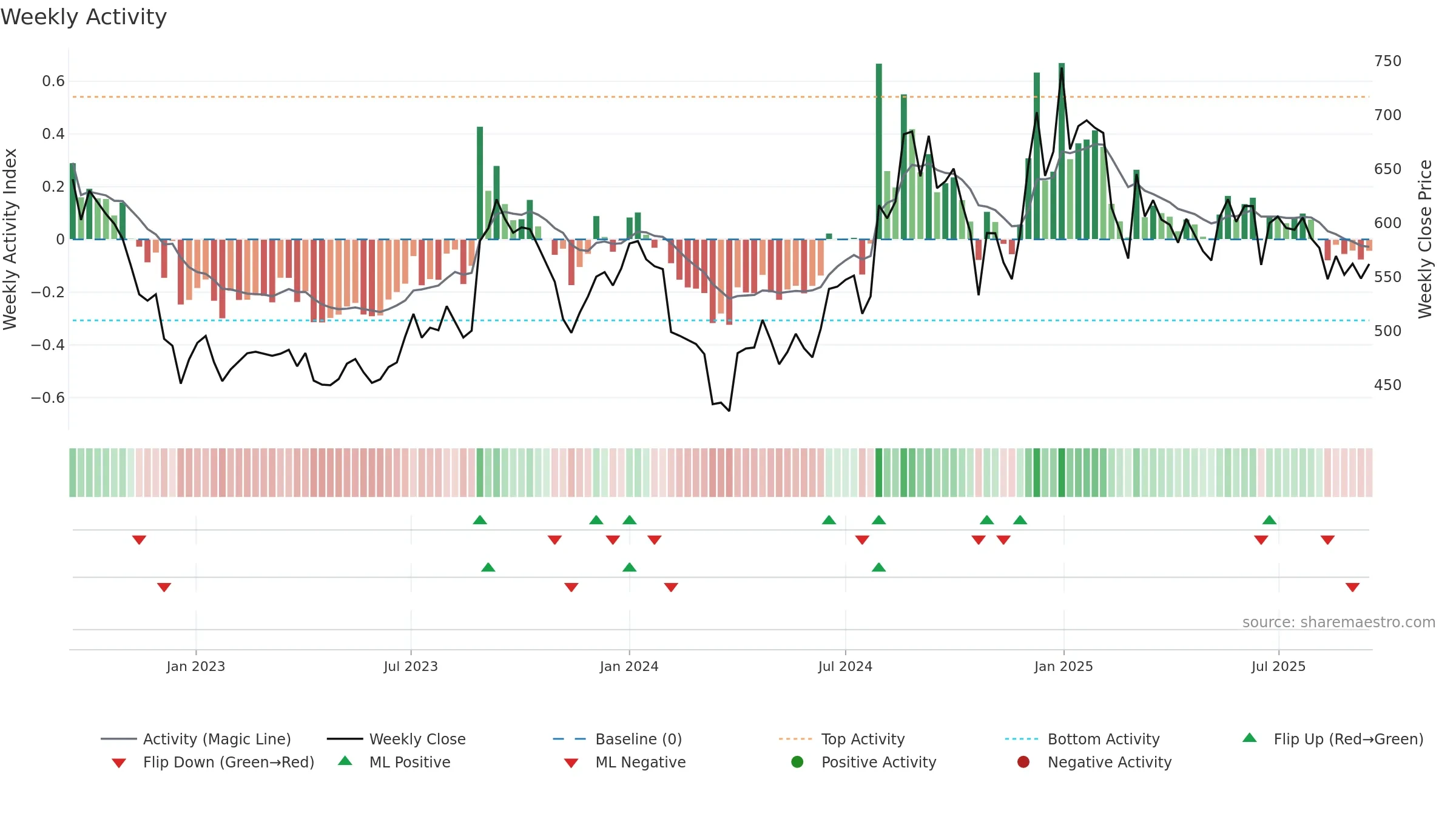Toggle the Flip Up (Red→Green) legend entry
The height and width of the screenshot is (819, 1456).
coord(1332,739)
